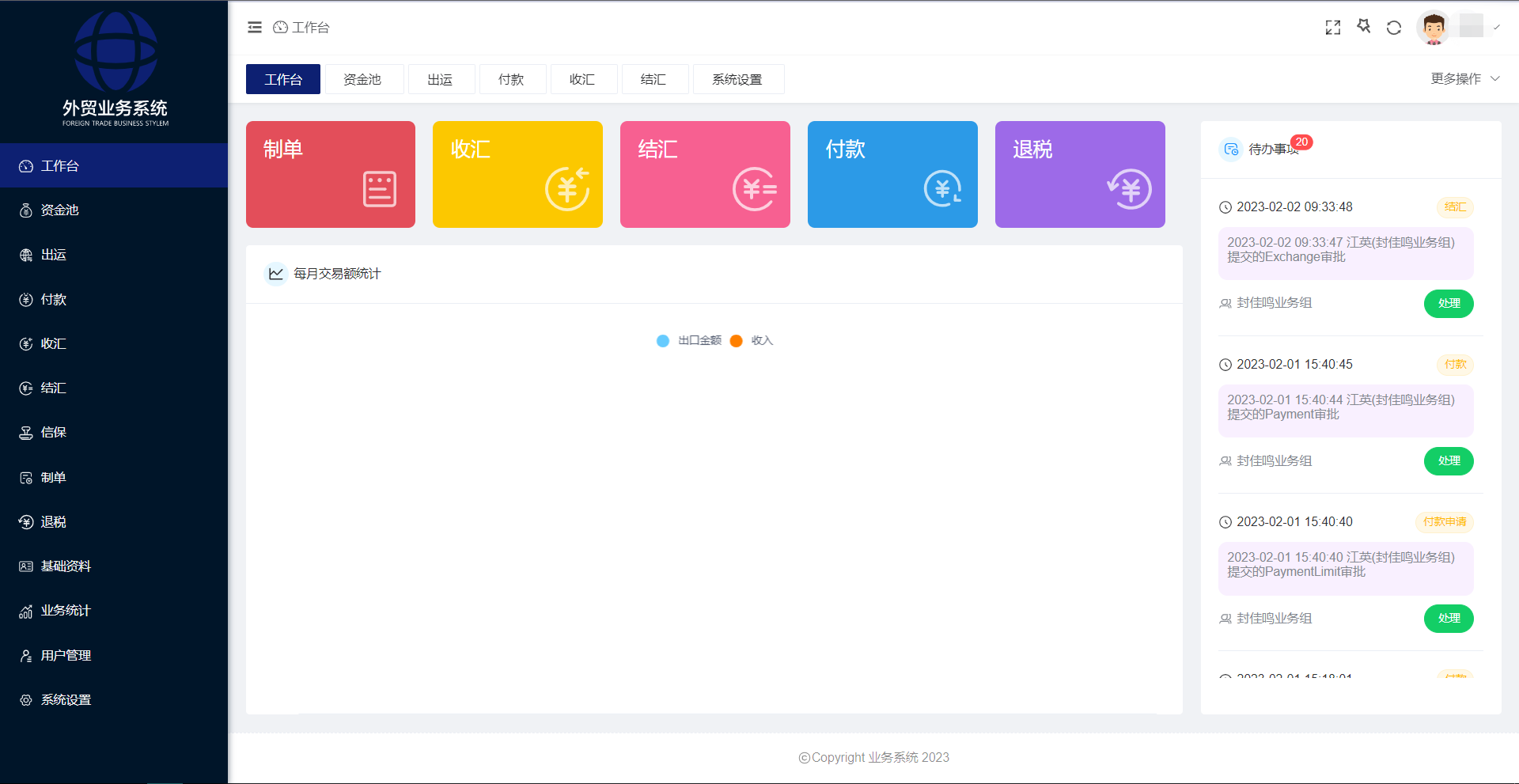Screen dimensions: 1519x784
Task: Click the 付款申请 tag on third todo
Action: point(1445,522)
